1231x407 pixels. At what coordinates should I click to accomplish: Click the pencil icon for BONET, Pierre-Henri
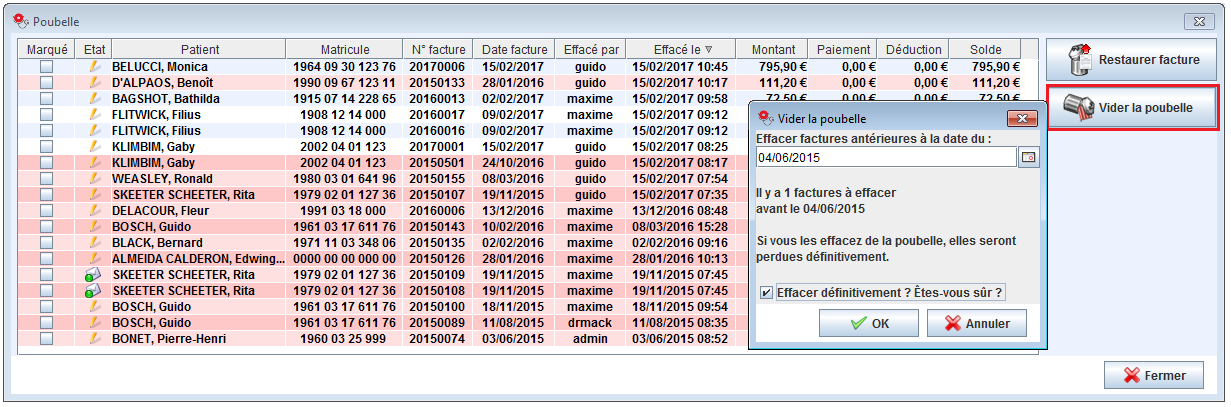pyautogui.click(x=95, y=339)
